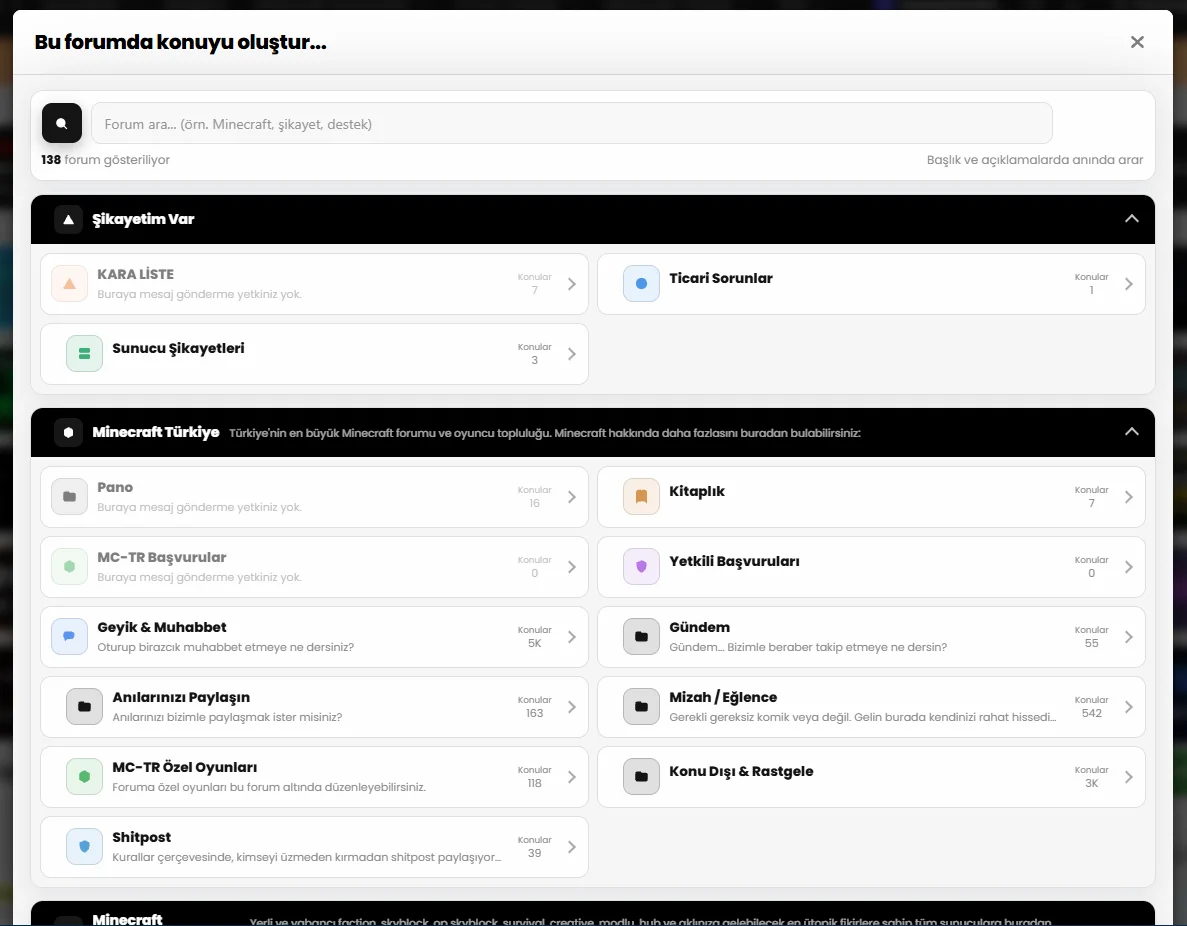Click the forum search input field
Screen dimensions: 1187x926
[x=572, y=123]
